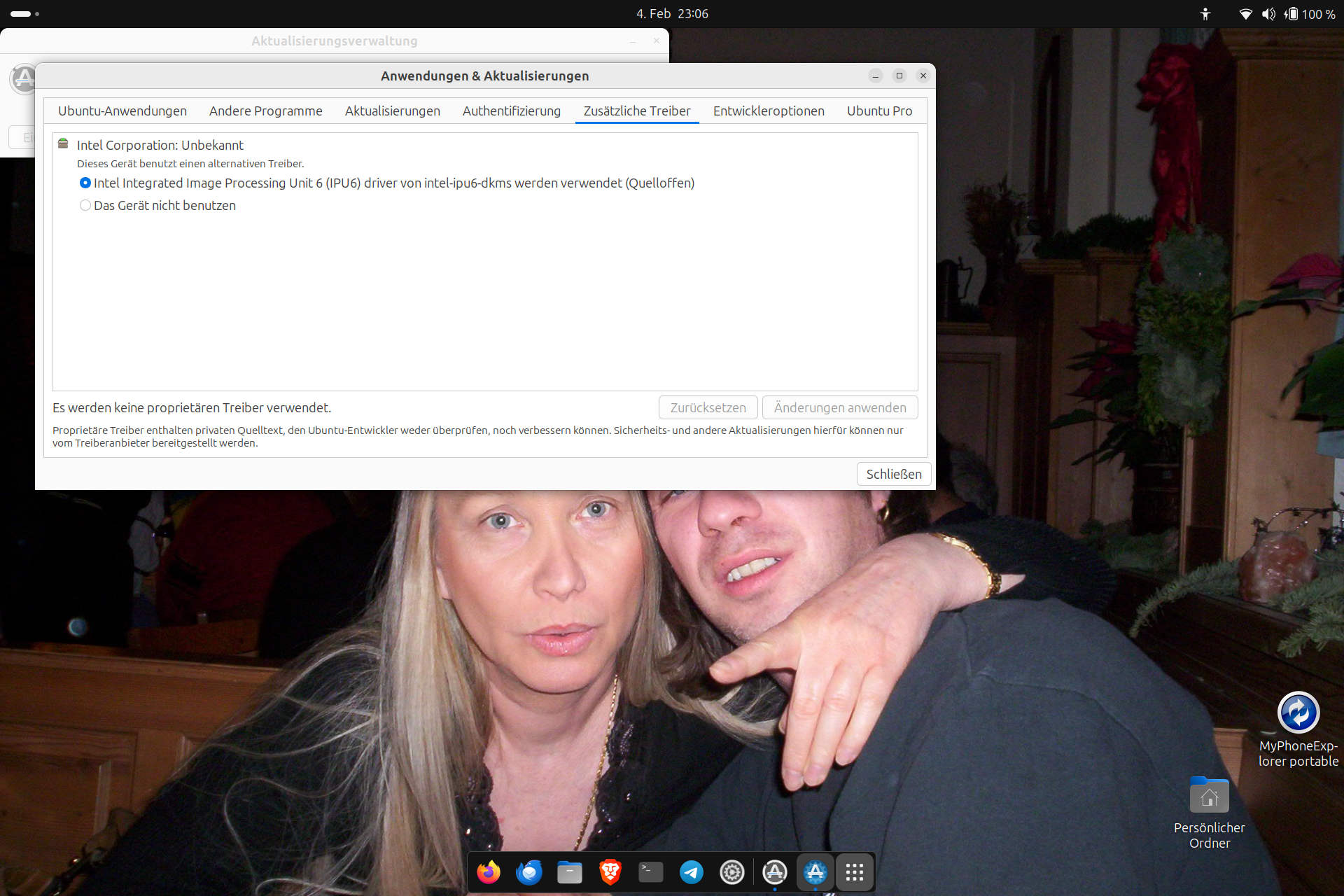Open system Settings gear in the dock

coord(732,872)
